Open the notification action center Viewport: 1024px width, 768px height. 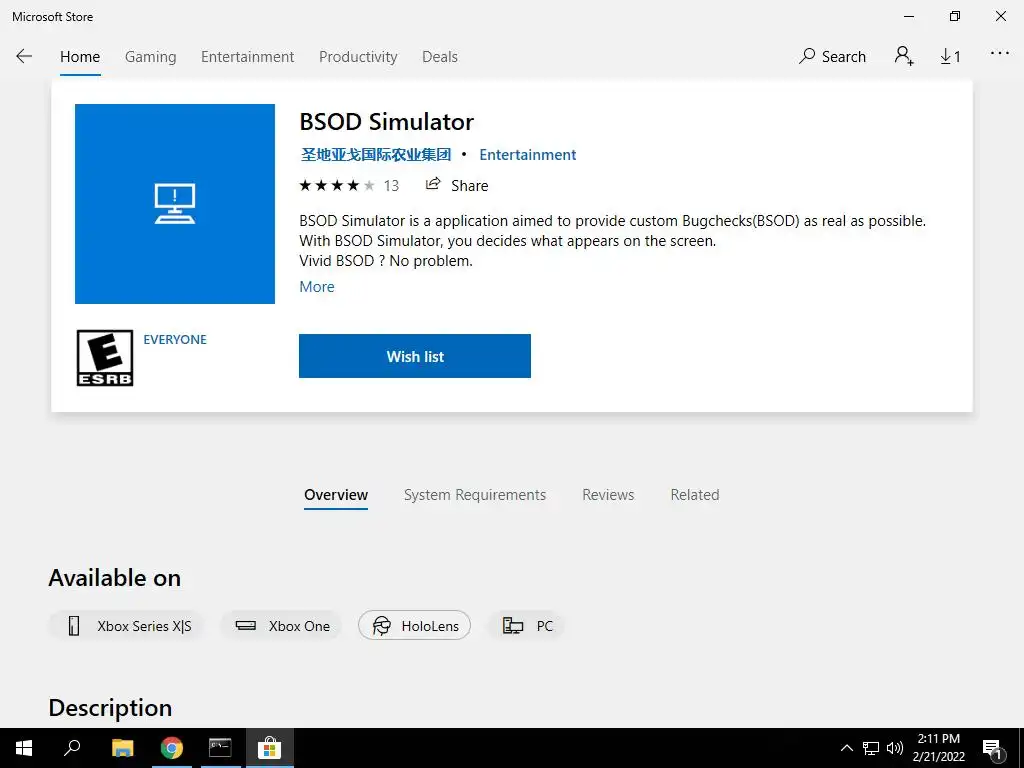pos(992,748)
